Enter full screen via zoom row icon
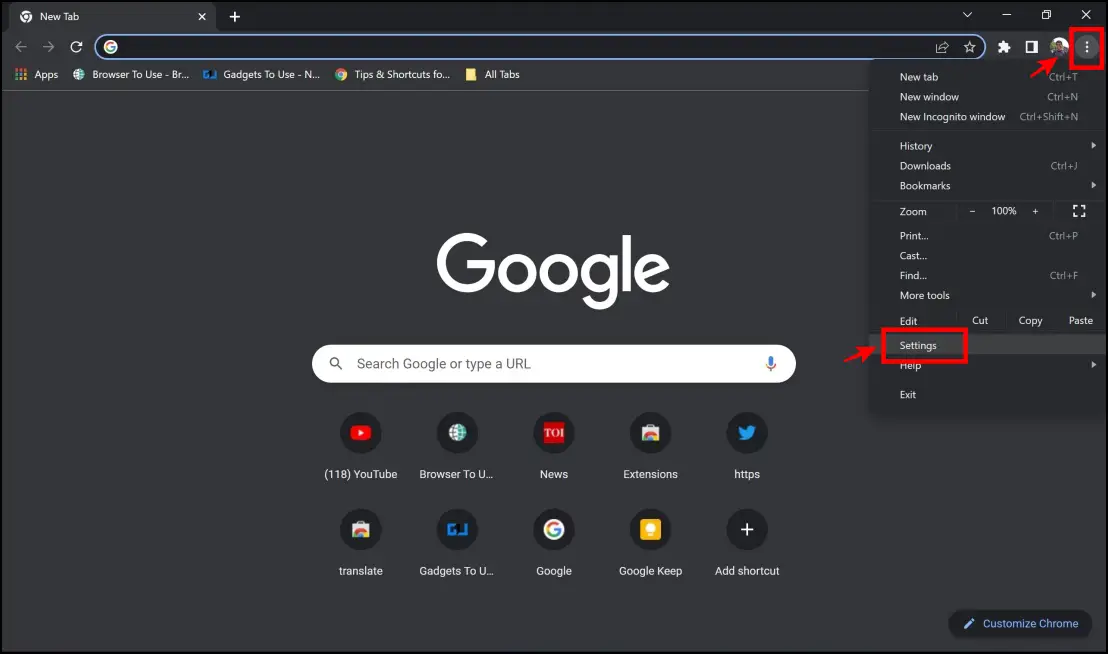This screenshot has height=654, width=1108. tap(1079, 211)
